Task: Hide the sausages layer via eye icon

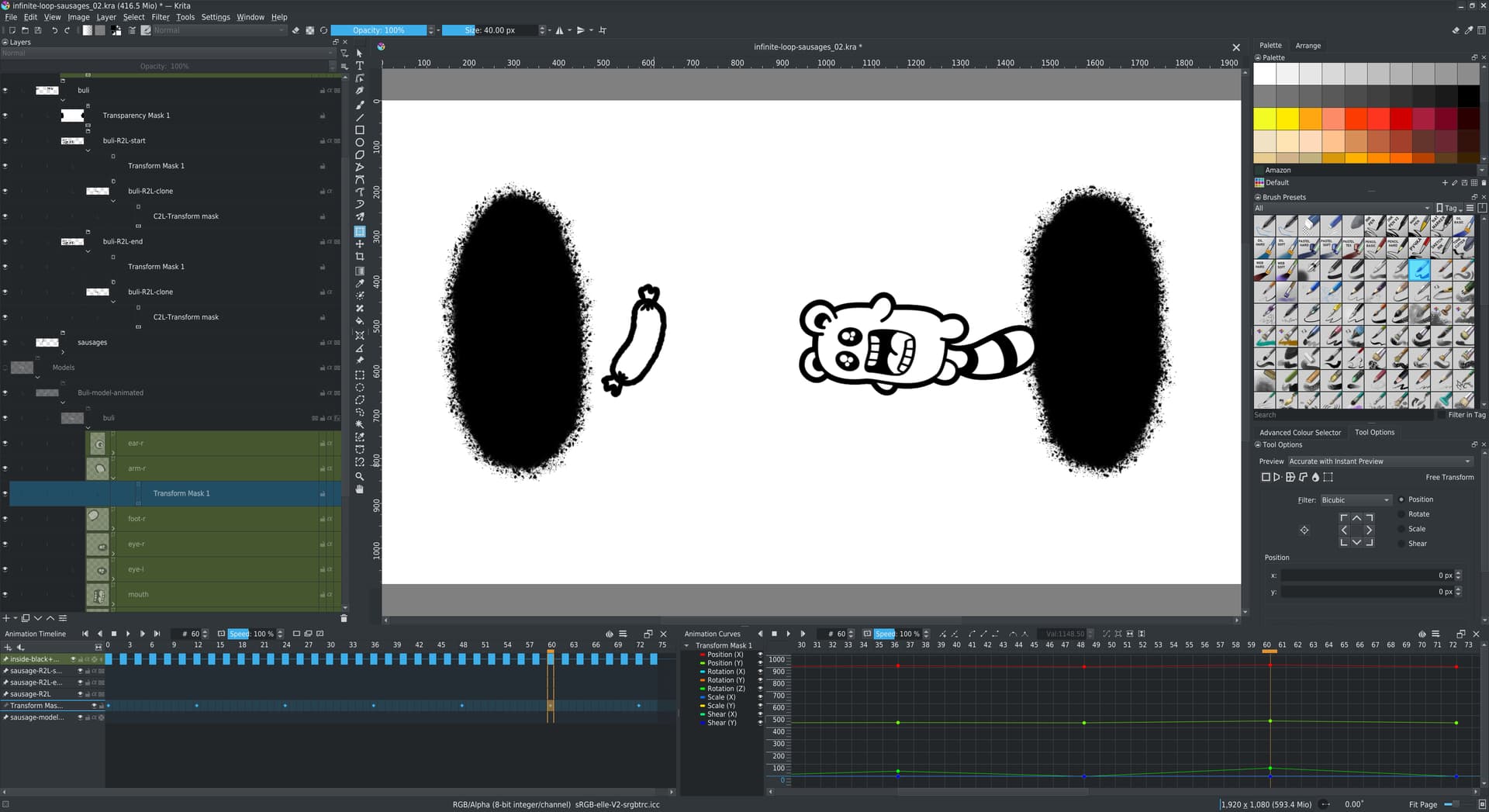Action: 5,343
